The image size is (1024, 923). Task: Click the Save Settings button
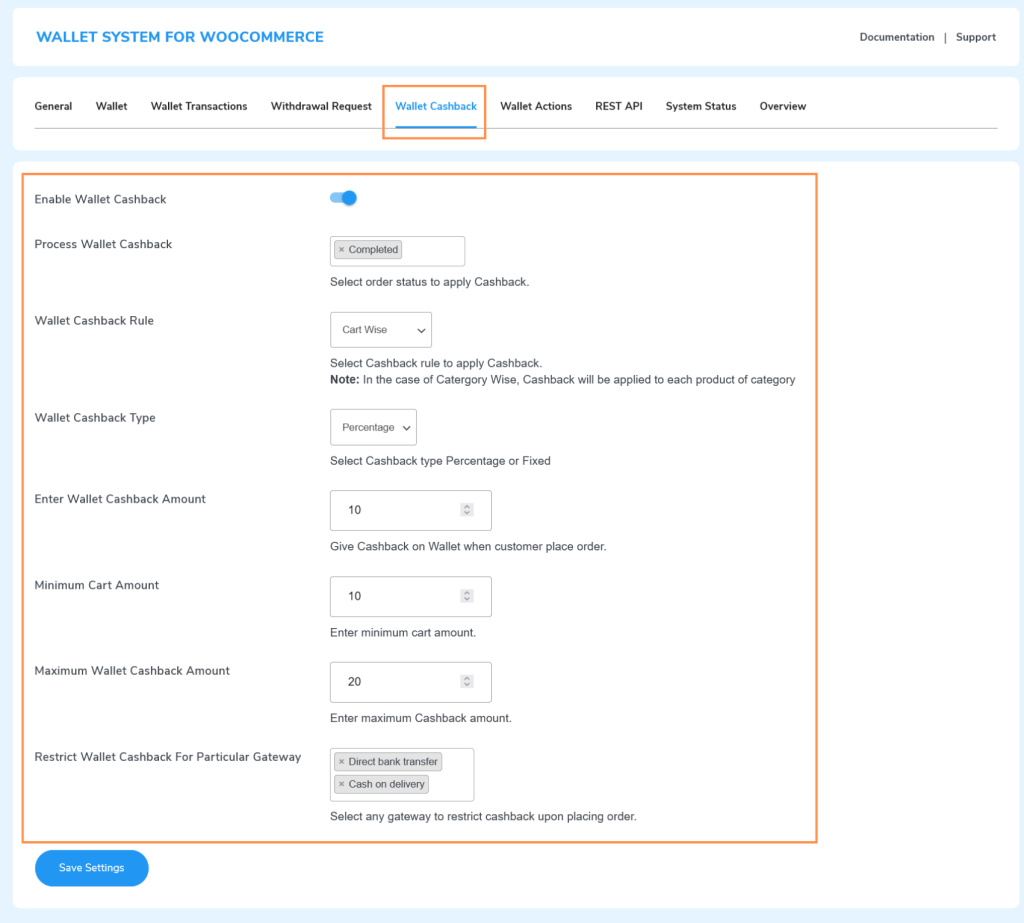tap(91, 868)
